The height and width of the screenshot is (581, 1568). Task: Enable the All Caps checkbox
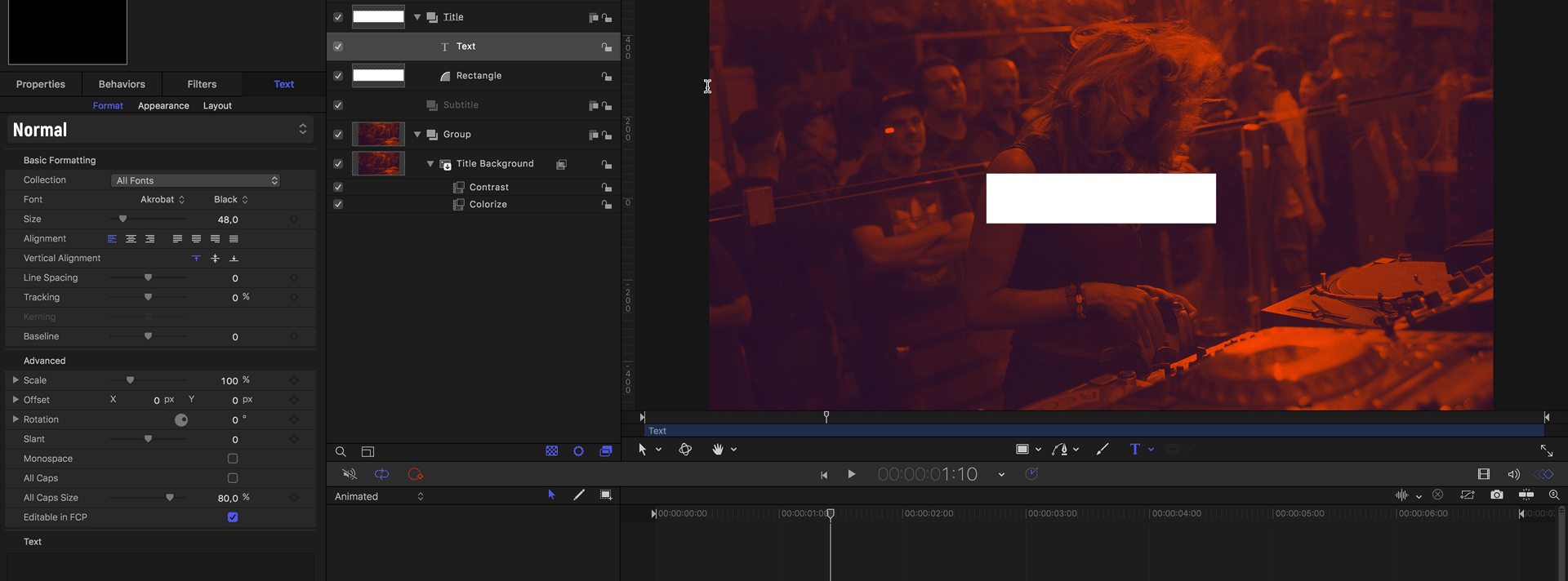click(233, 478)
